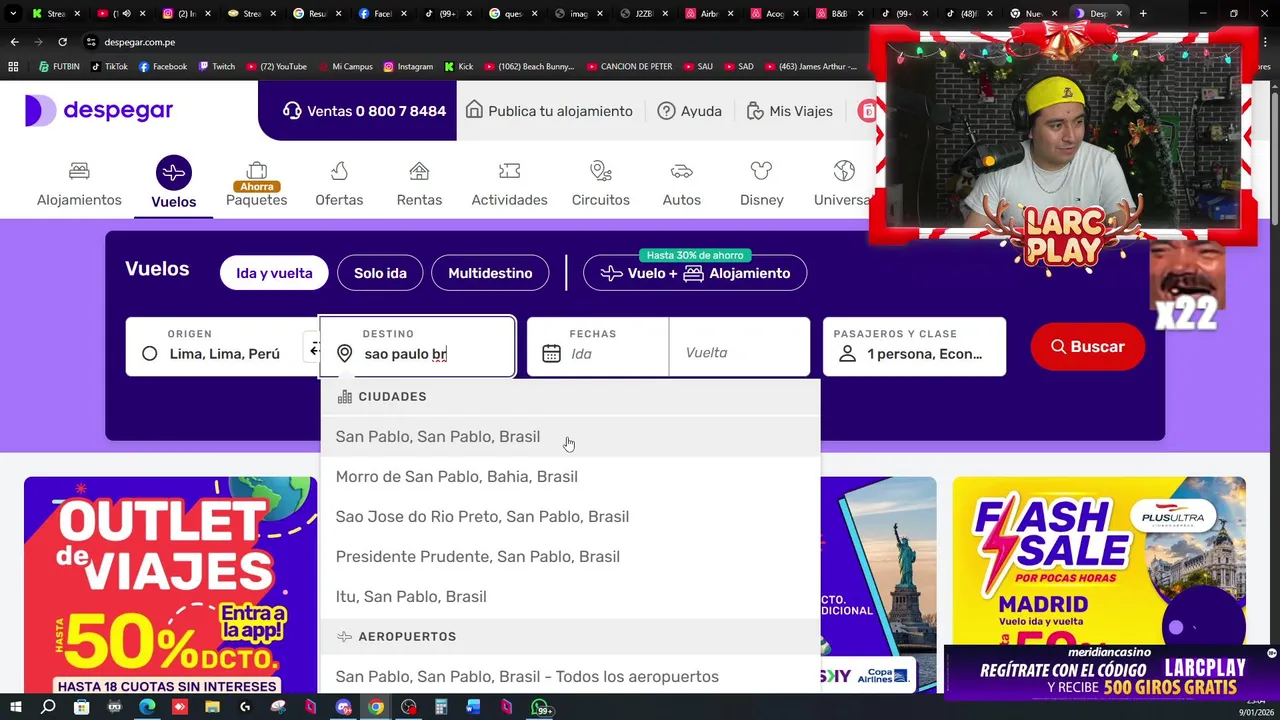Open the Ayuda help link
Screen dimensions: 1280x720
tap(690, 111)
